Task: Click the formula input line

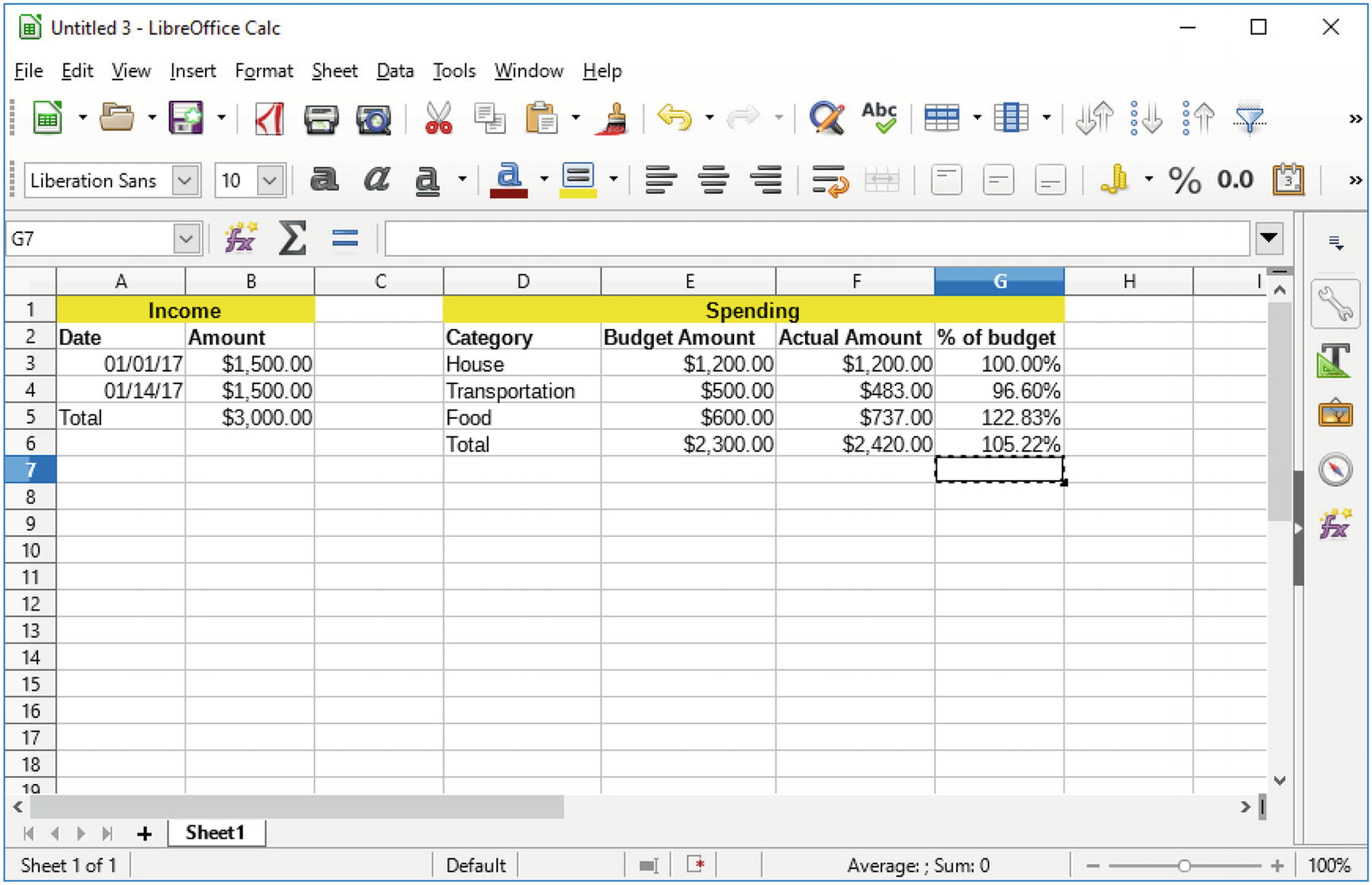Action: 817,239
